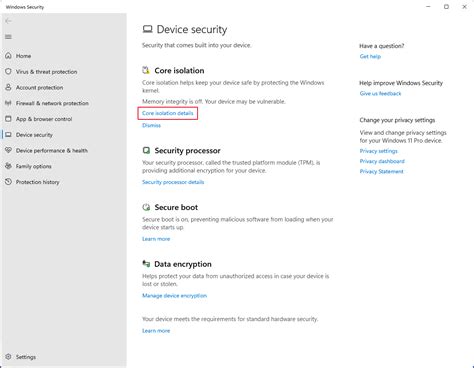474x368 pixels.
Task: Click 'Help improve Windows Security' heading
Action: [x=401, y=83]
